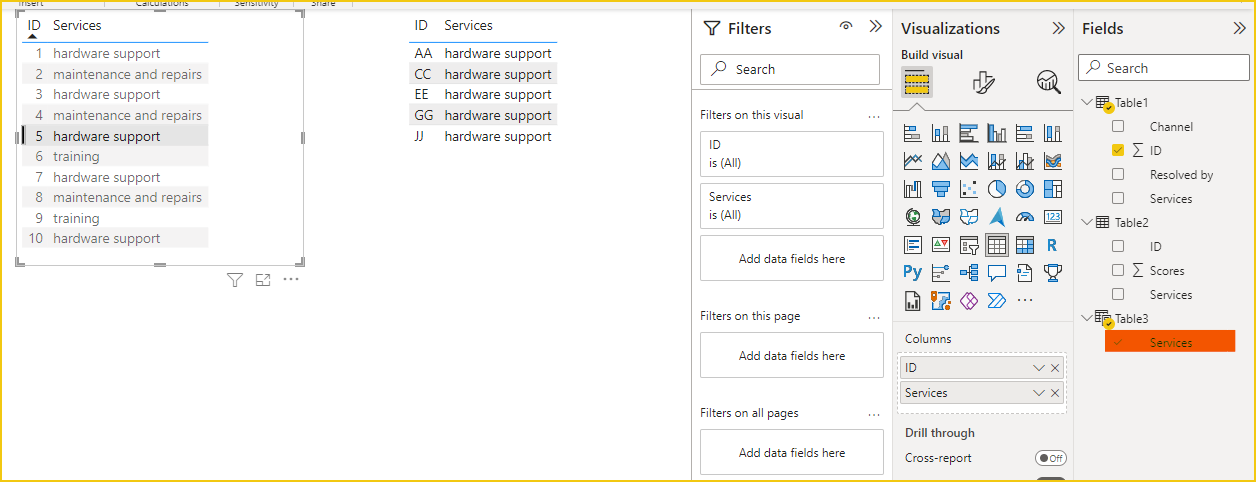Click focus mode icon under table visual
This screenshot has width=1256, height=482.
pos(263,280)
